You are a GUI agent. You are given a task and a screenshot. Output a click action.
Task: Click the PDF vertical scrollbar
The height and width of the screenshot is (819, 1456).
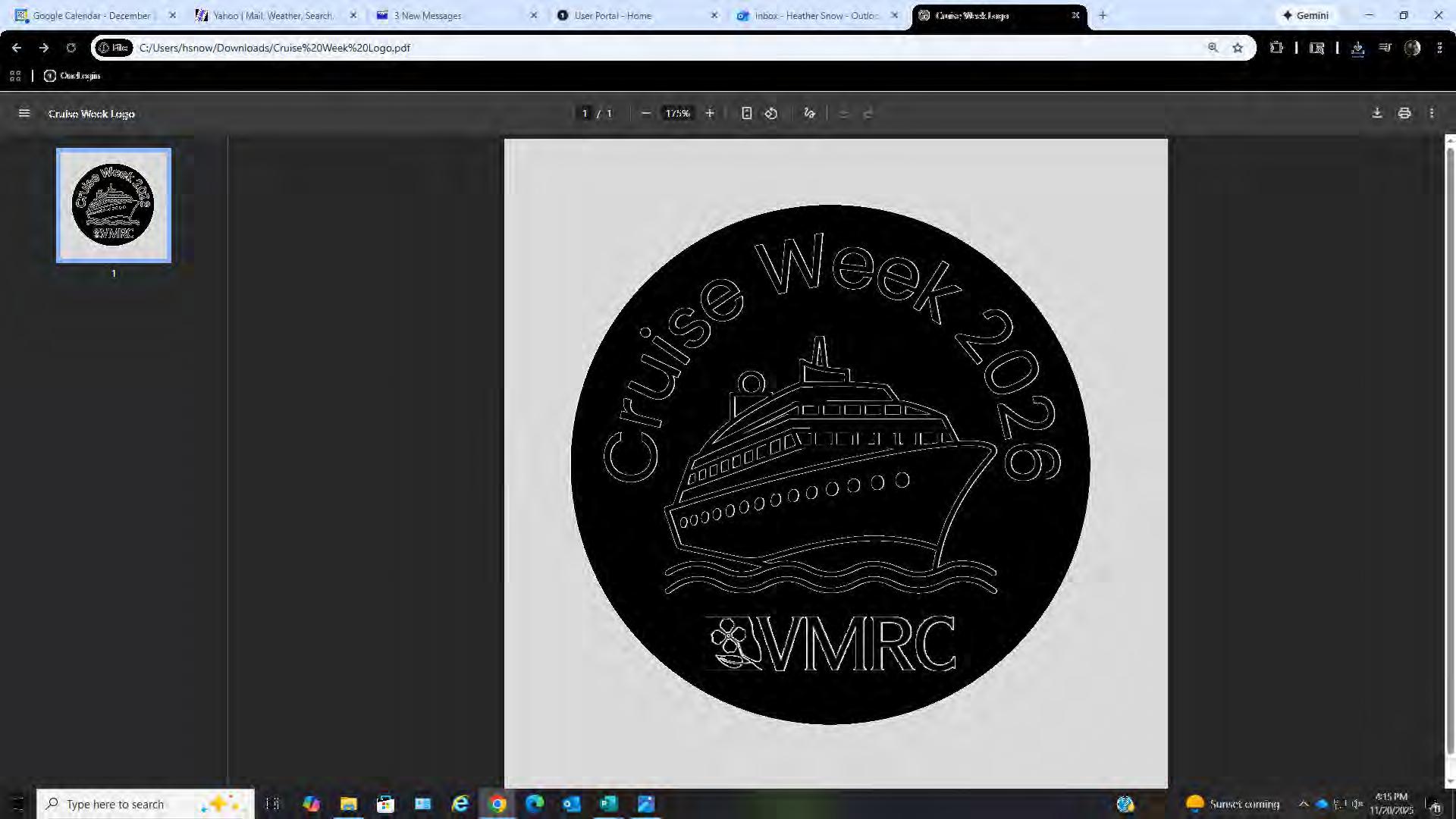[1450, 455]
